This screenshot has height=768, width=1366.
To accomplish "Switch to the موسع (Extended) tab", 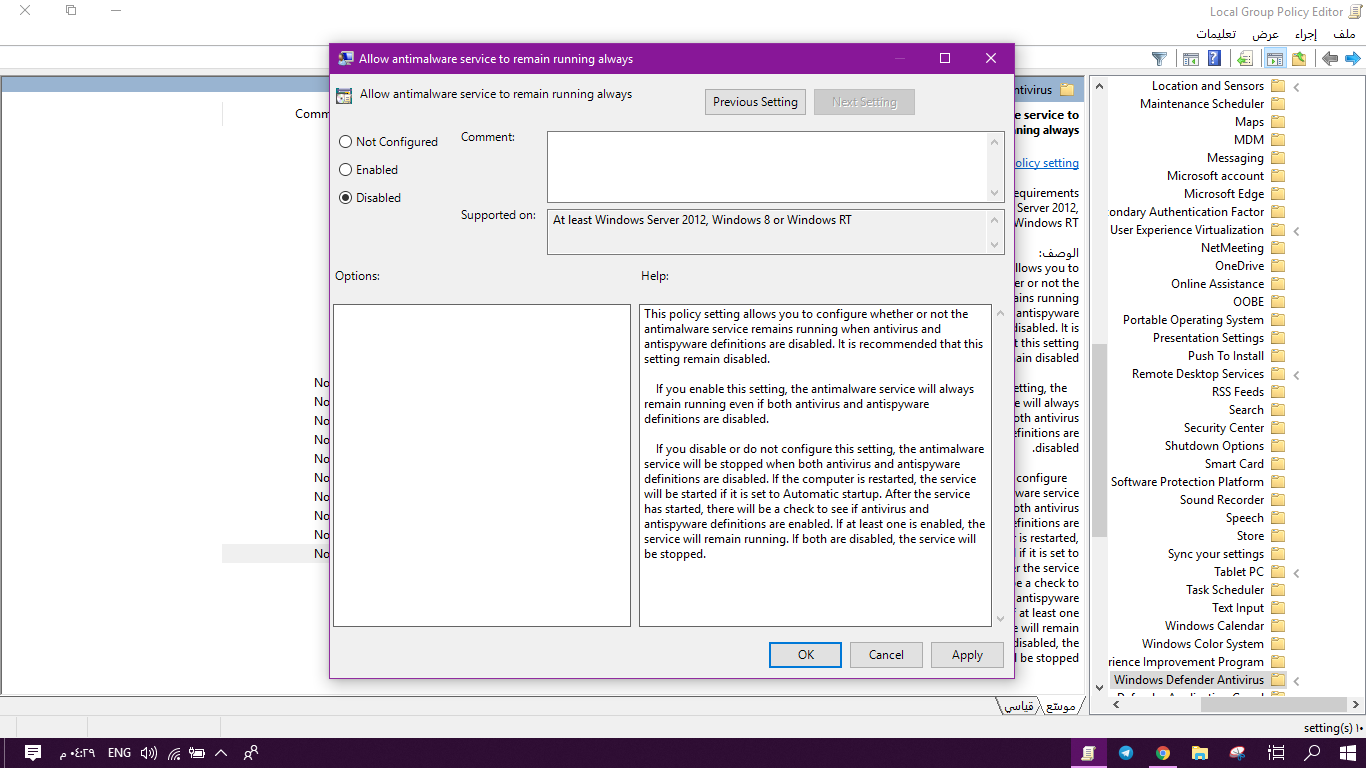I will click(x=1061, y=706).
